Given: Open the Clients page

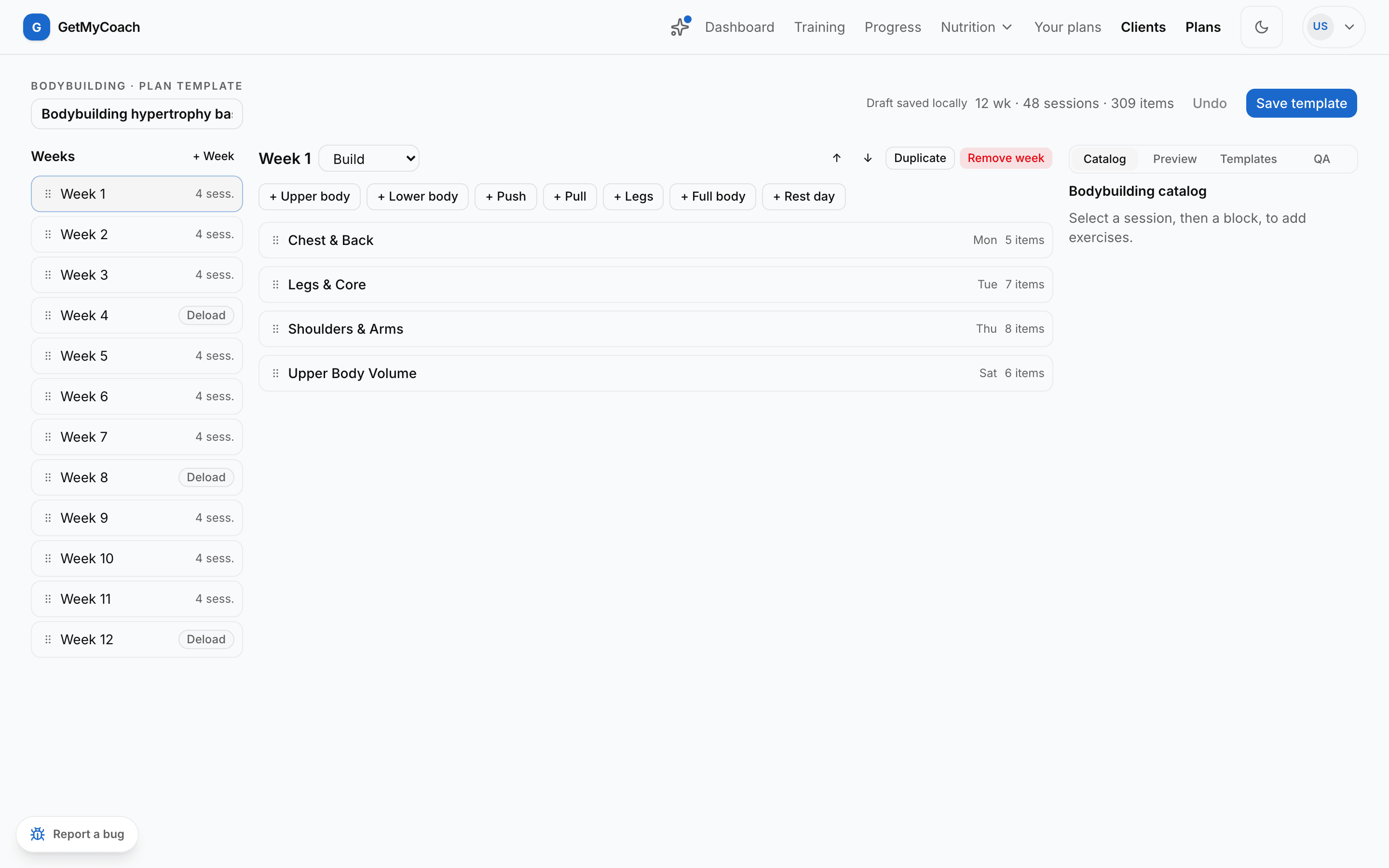Looking at the screenshot, I should [1143, 27].
